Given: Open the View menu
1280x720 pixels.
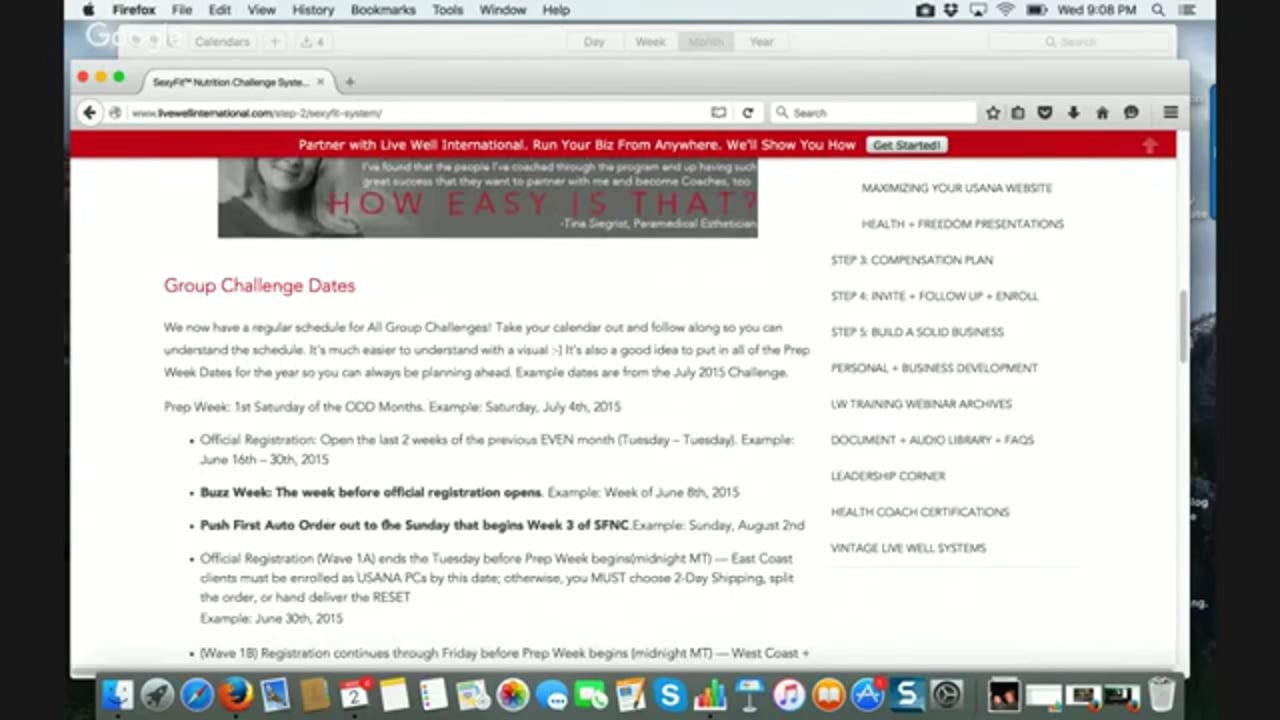Looking at the screenshot, I should coord(261,10).
